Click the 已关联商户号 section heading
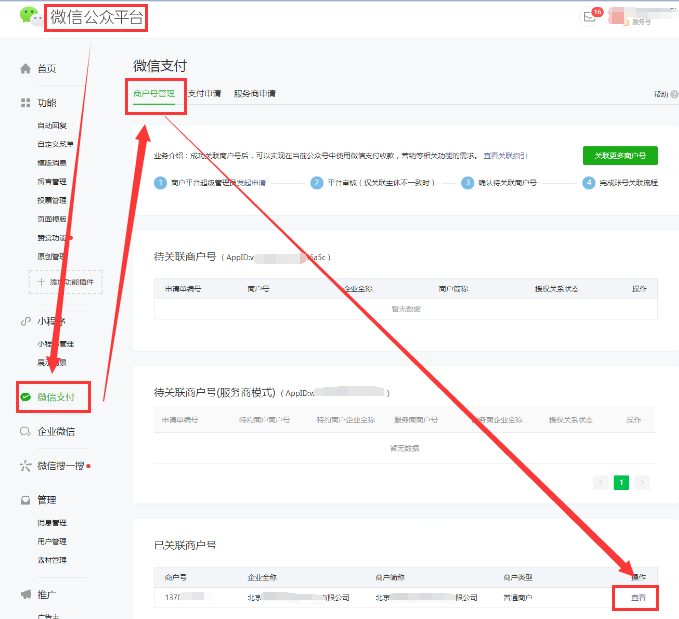Viewport: 679px width, 619px height. click(185, 545)
